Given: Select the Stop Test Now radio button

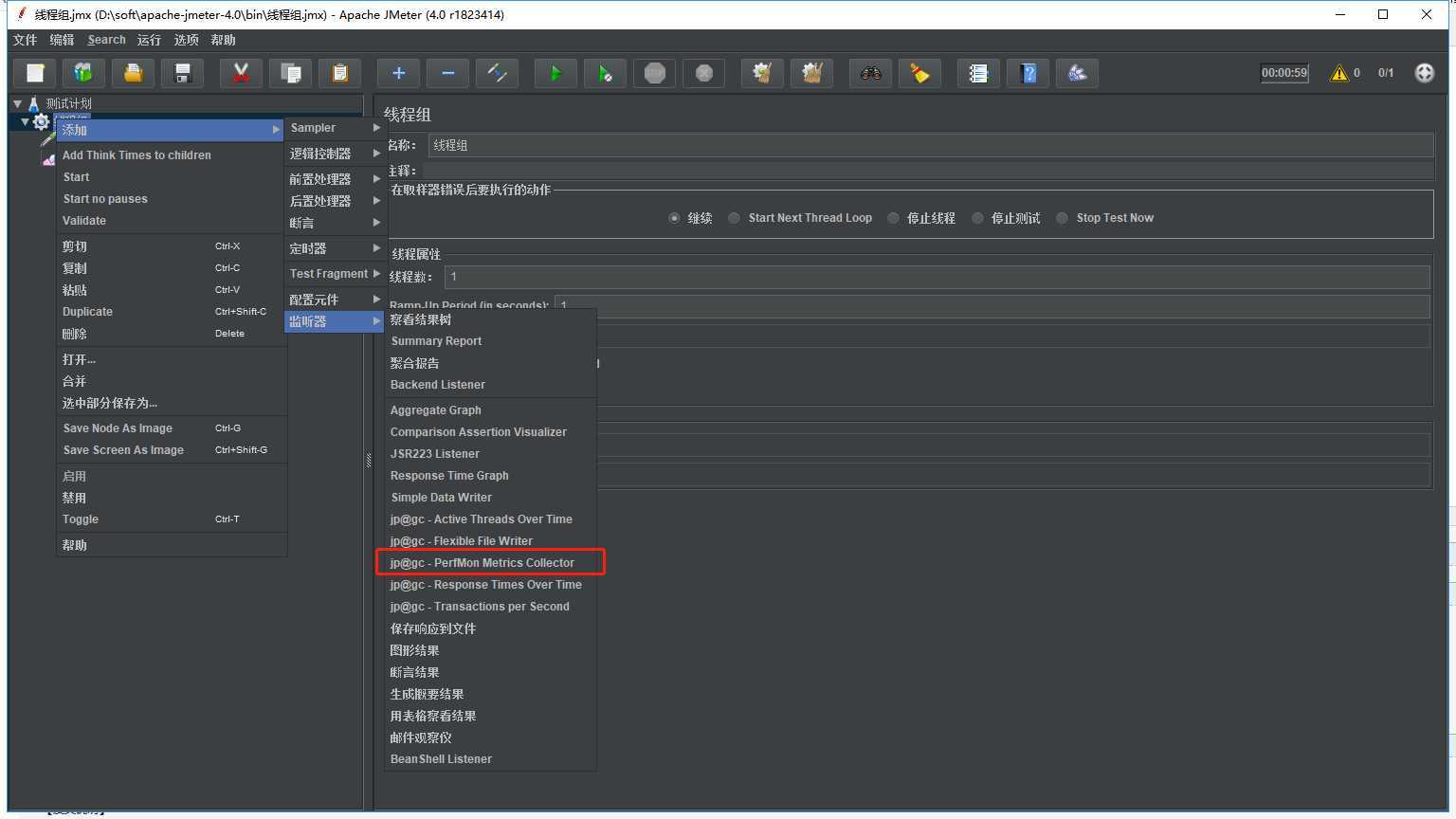Looking at the screenshot, I should coord(1063,218).
